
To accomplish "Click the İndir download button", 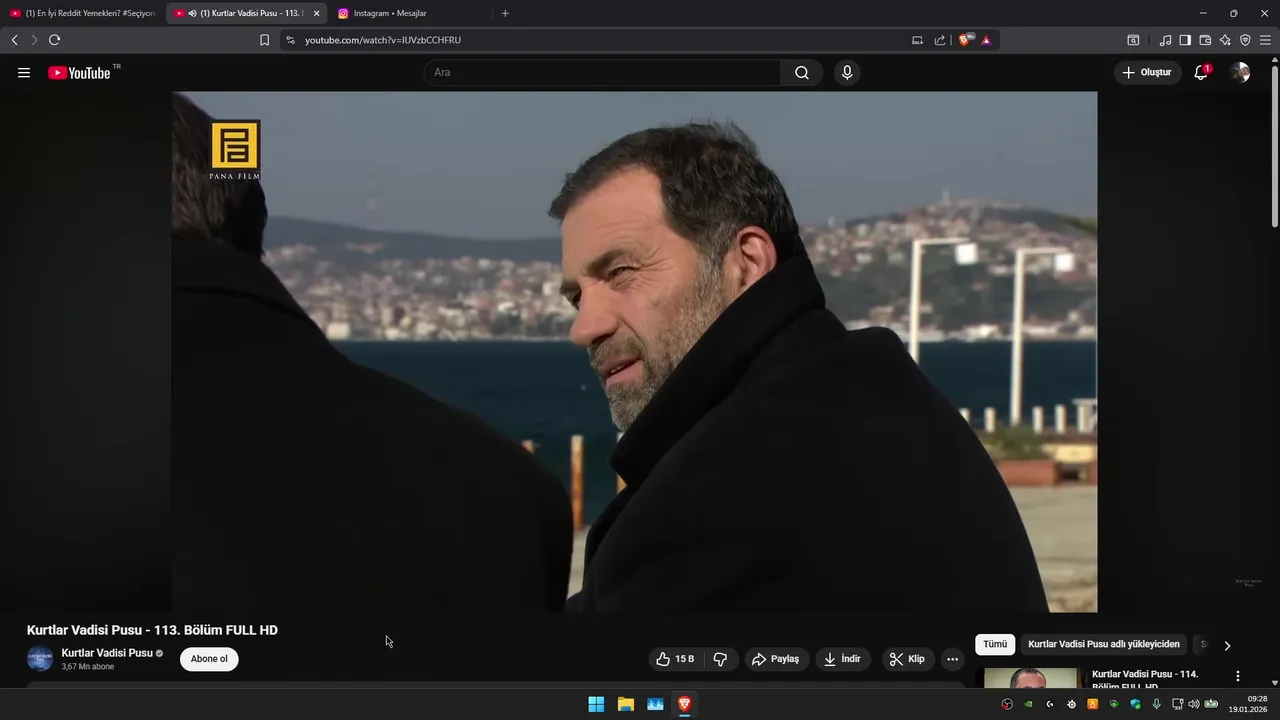I will pos(842,659).
